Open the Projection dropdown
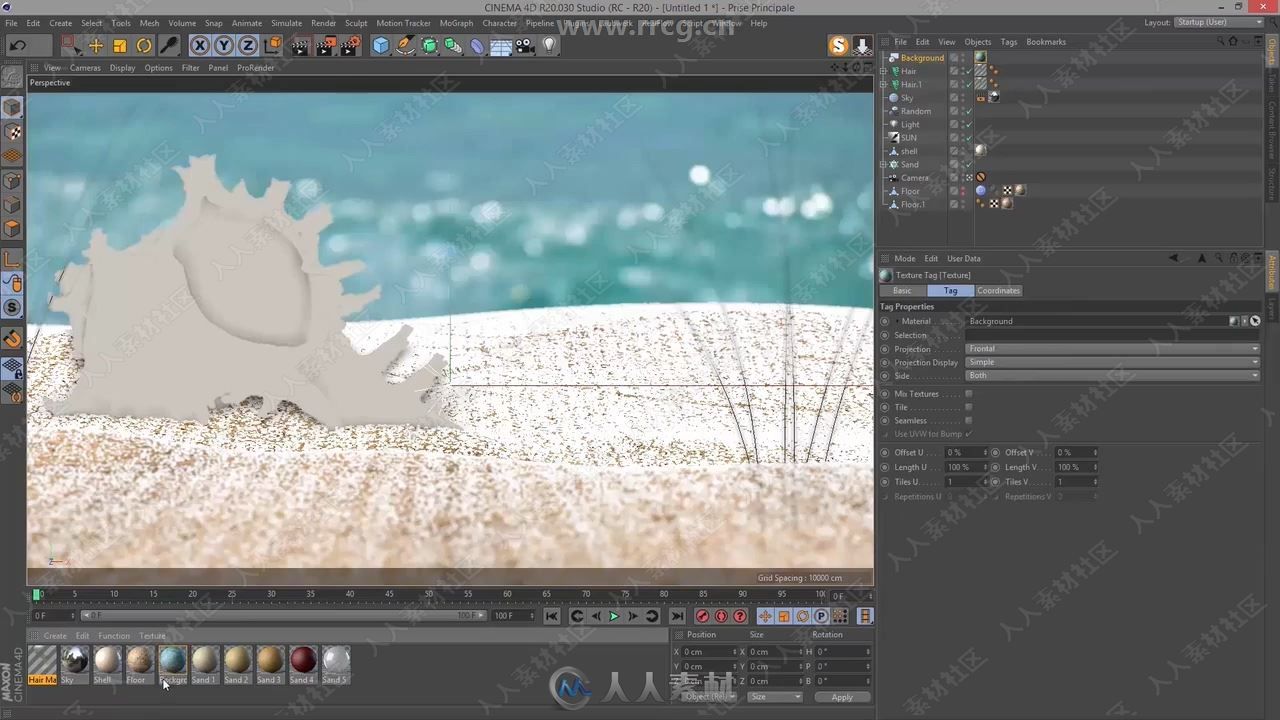Image resolution: width=1280 pixels, height=720 pixels. point(1113,348)
